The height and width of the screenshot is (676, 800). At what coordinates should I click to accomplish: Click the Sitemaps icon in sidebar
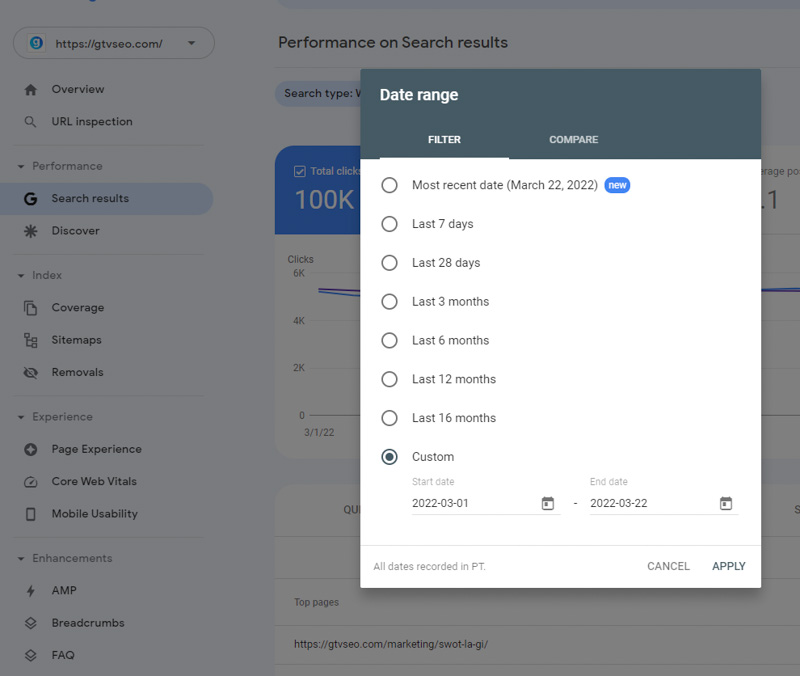point(31,340)
